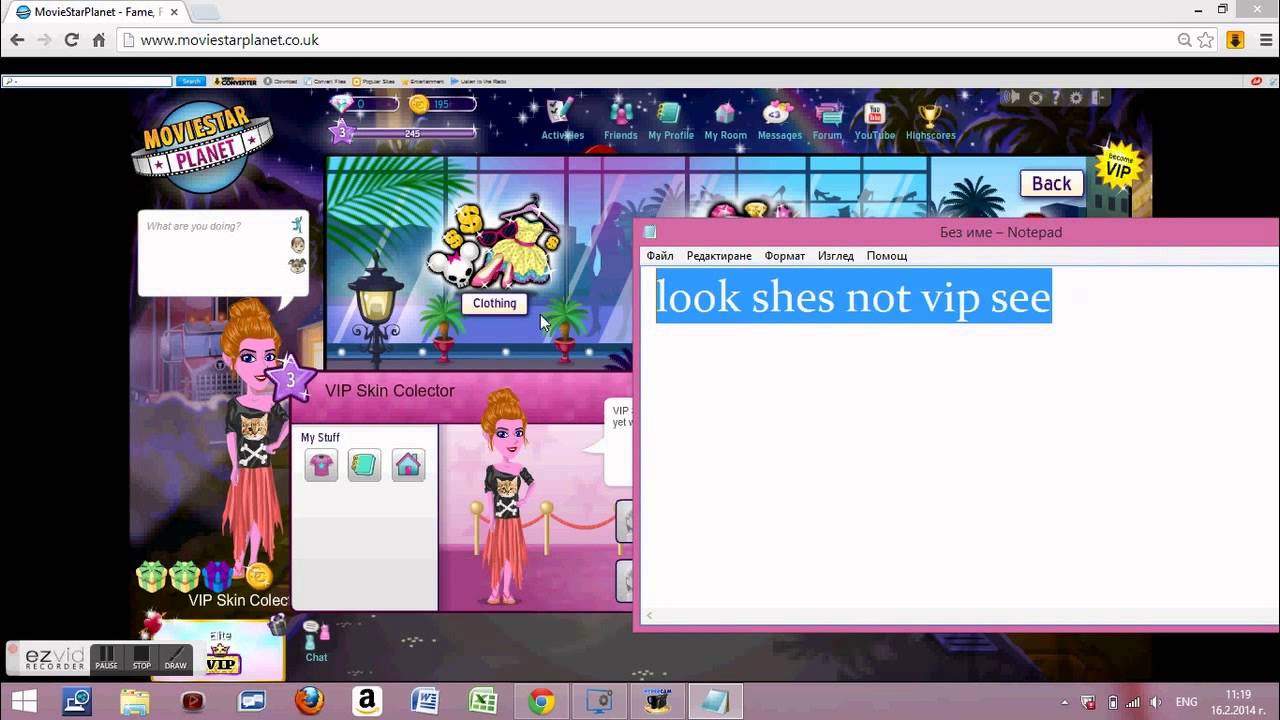Click the Chrome home button

[x=98, y=40]
